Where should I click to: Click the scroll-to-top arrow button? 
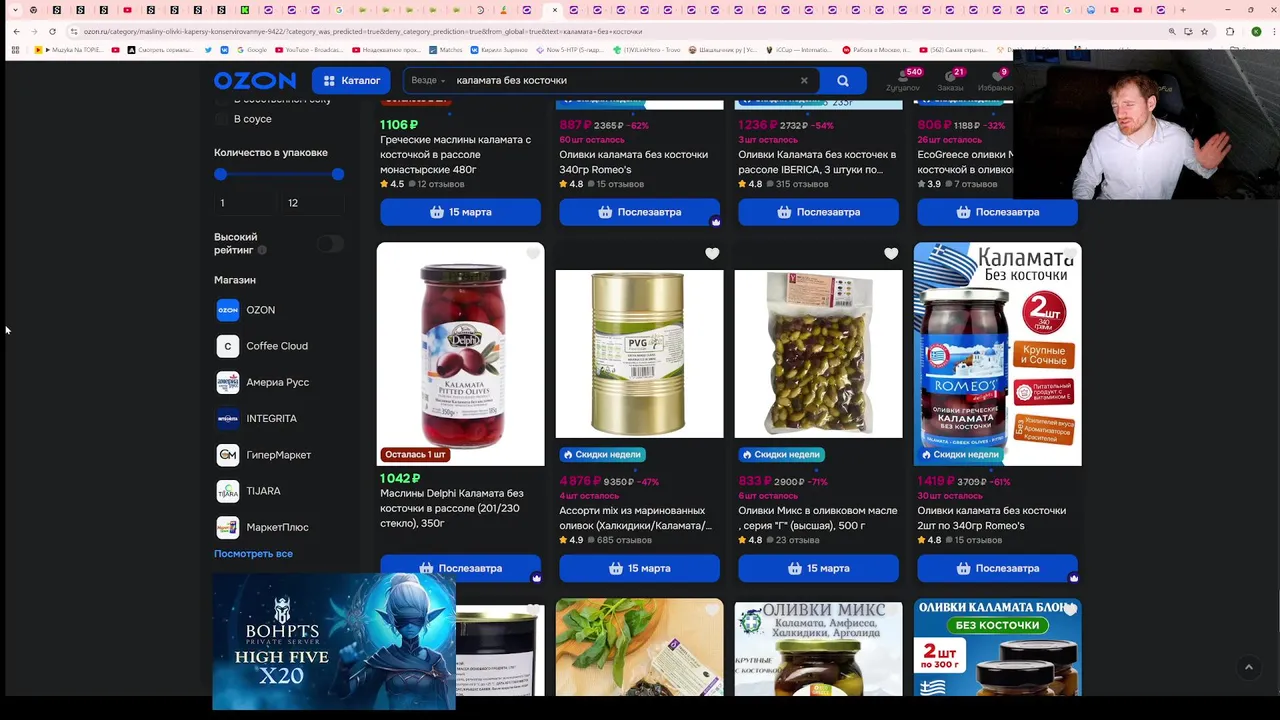coord(1248,667)
